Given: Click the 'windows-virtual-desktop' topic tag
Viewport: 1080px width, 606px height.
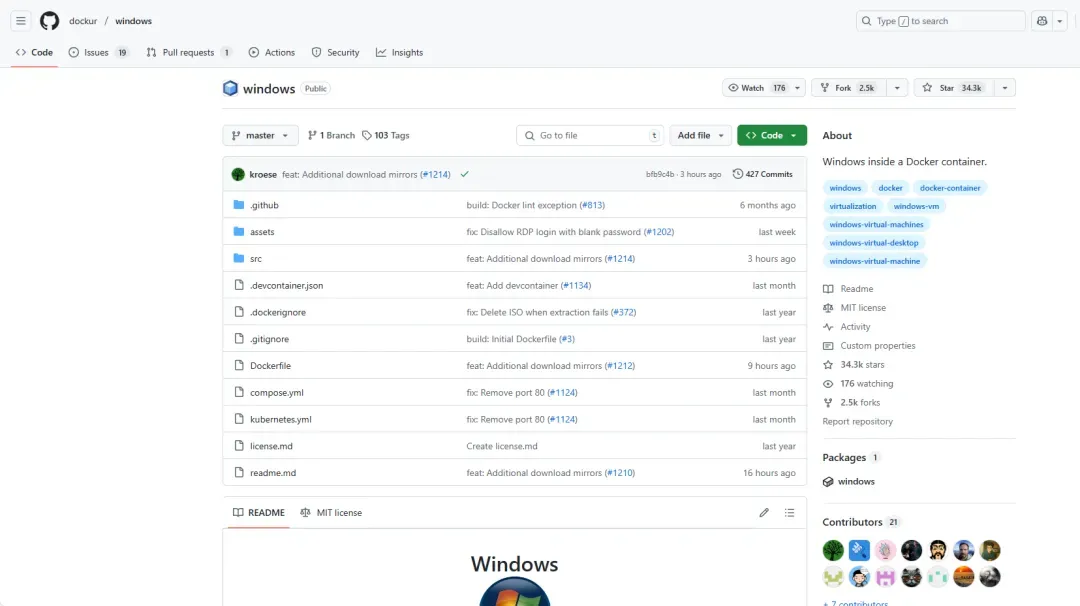Looking at the screenshot, I should pyautogui.click(x=873, y=243).
